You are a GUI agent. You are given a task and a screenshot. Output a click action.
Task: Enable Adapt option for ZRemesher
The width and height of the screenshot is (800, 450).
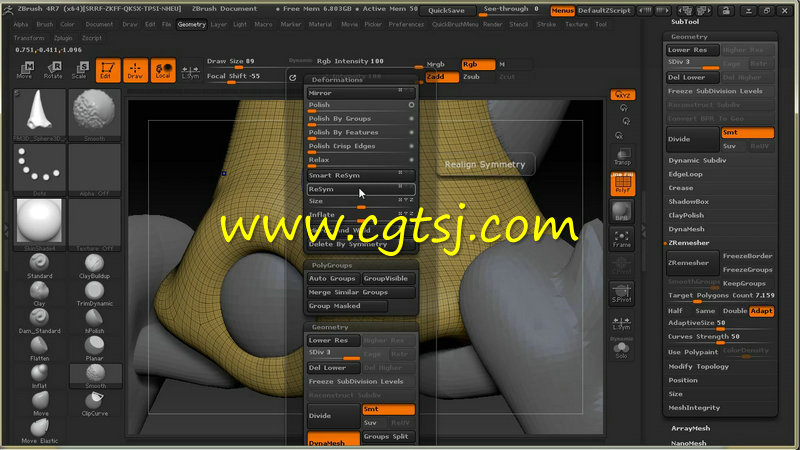pos(761,311)
